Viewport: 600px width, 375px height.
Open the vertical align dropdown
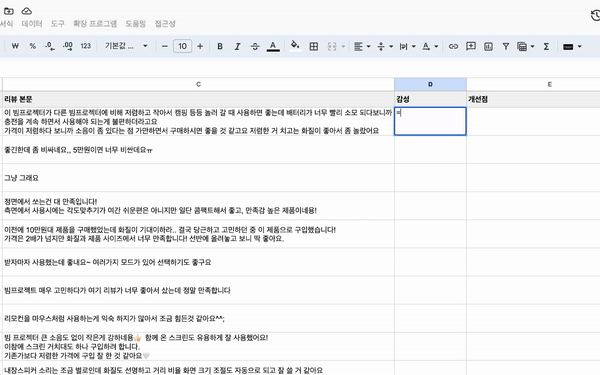tap(385, 46)
